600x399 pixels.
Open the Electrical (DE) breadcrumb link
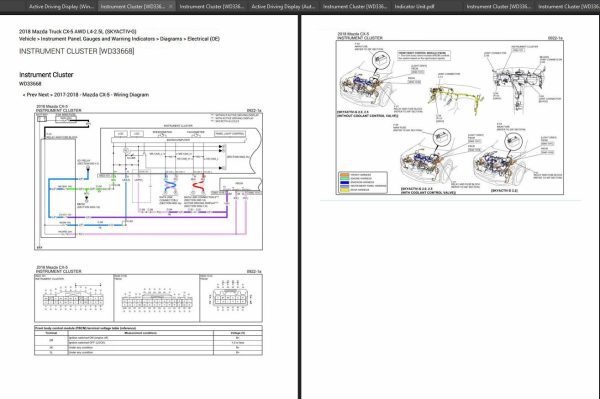pyautogui.click(x=204, y=39)
